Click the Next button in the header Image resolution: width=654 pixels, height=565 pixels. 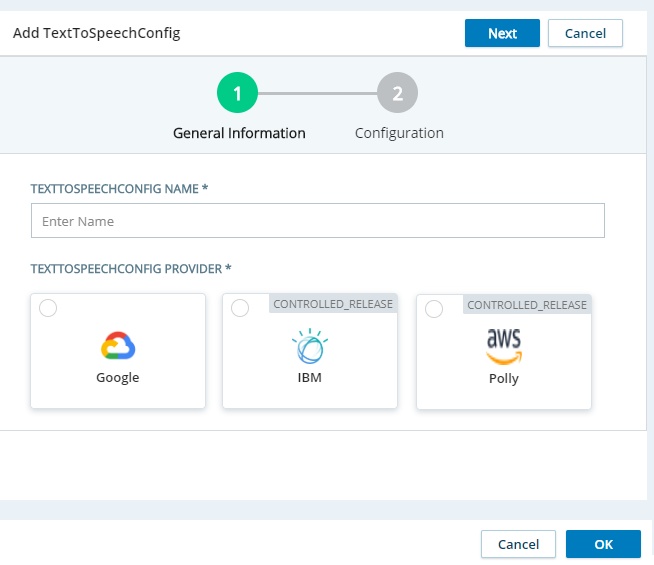click(502, 33)
